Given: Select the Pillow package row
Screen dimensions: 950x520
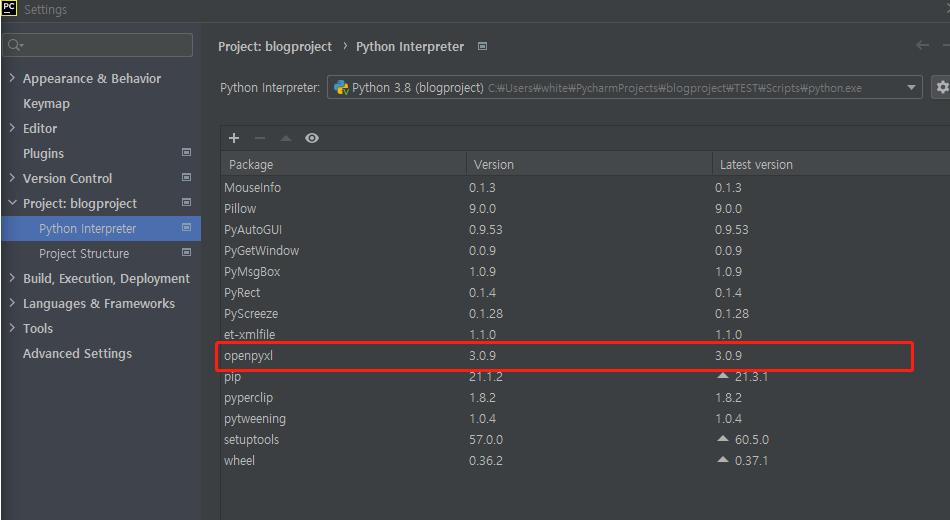Looking at the screenshot, I should [x=585, y=208].
